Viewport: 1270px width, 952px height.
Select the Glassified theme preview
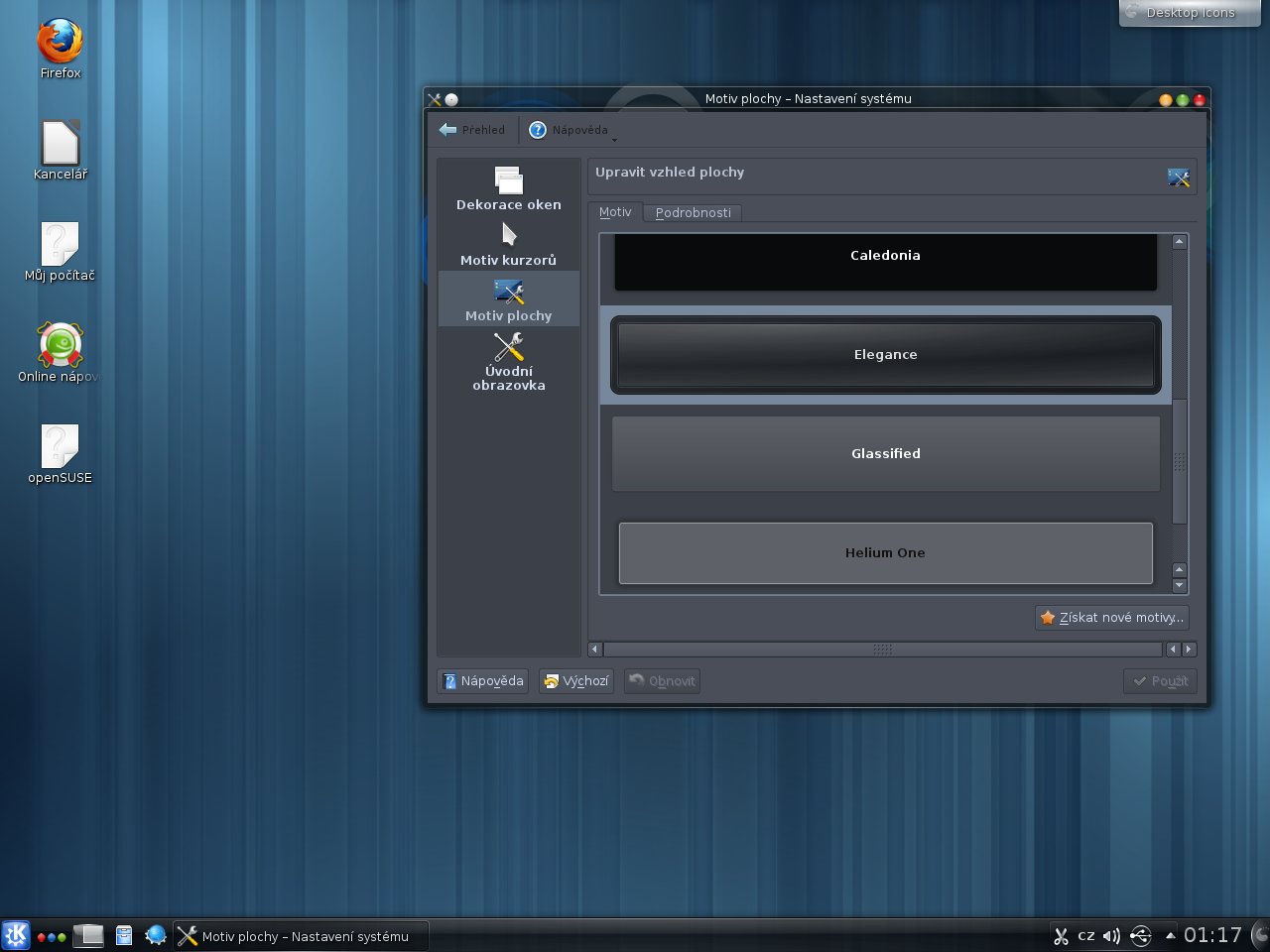point(885,453)
